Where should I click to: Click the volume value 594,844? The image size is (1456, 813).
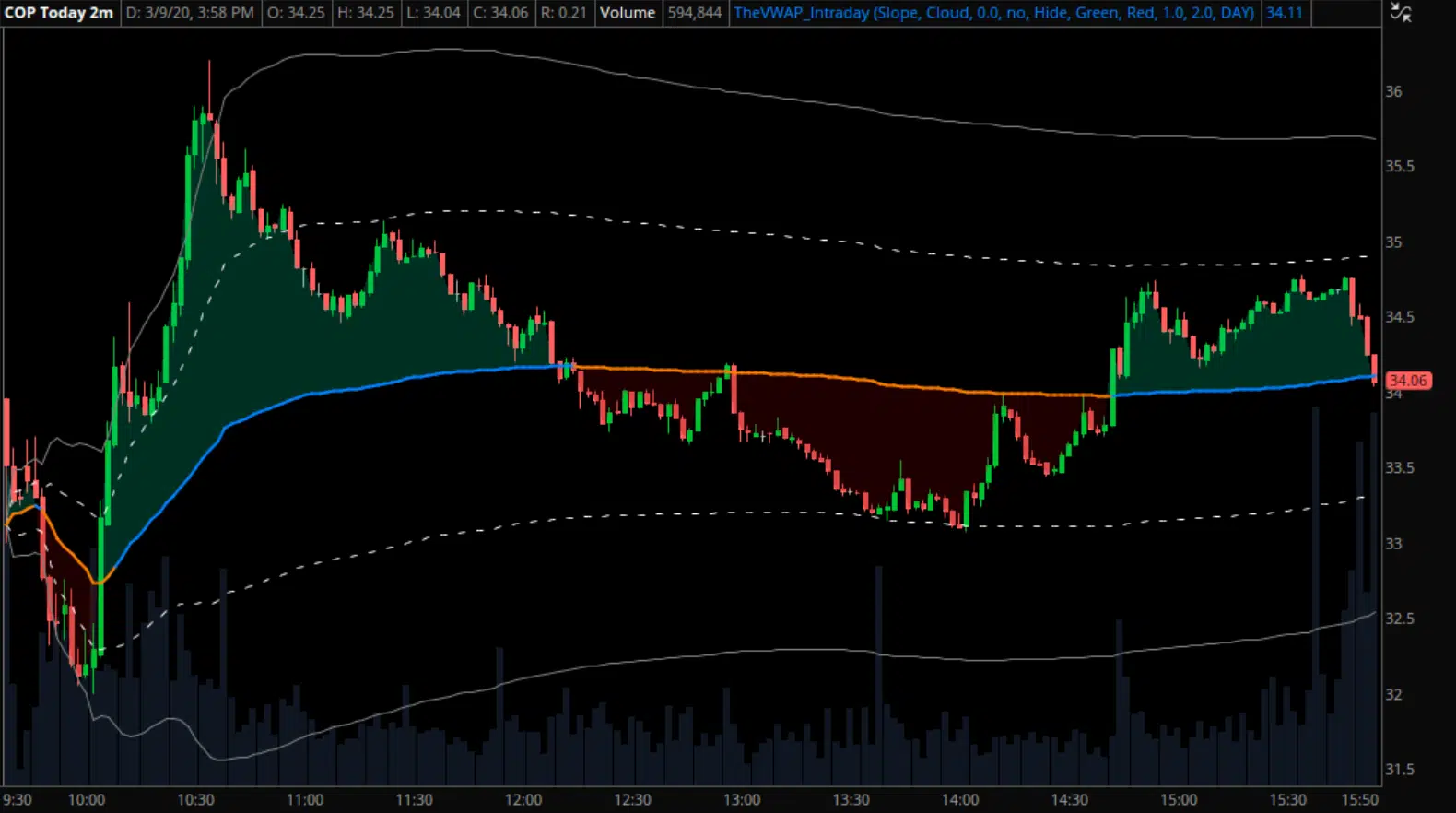click(695, 13)
